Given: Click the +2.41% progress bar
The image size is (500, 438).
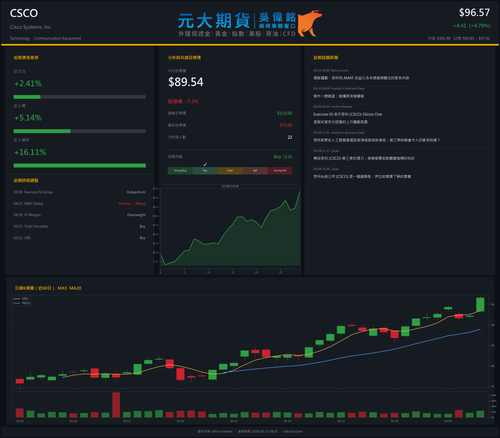Looking at the screenshot, I should click(79, 97).
